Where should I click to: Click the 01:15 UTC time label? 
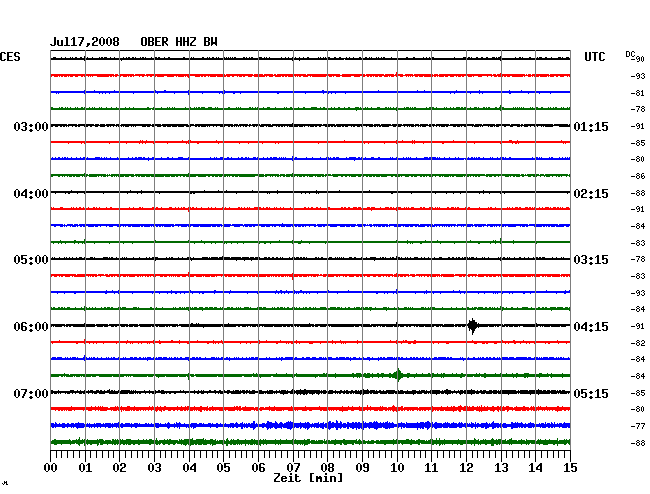pyautogui.click(x=591, y=126)
